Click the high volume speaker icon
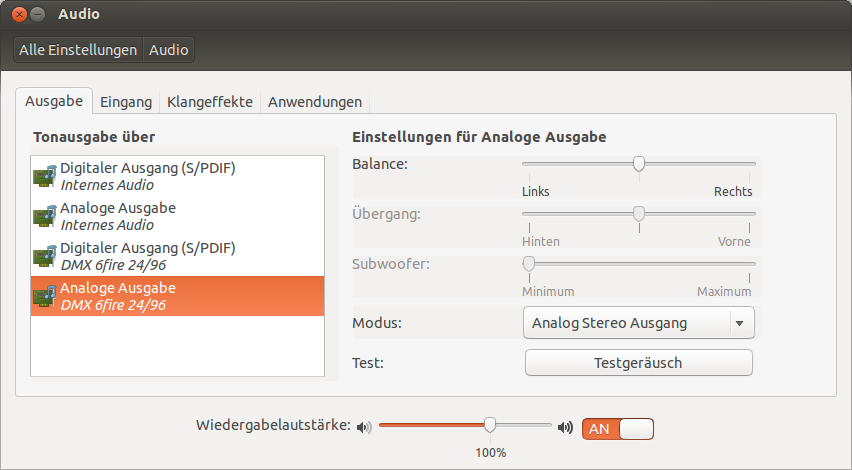The width and height of the screenshot is (852, 470). 566,427
